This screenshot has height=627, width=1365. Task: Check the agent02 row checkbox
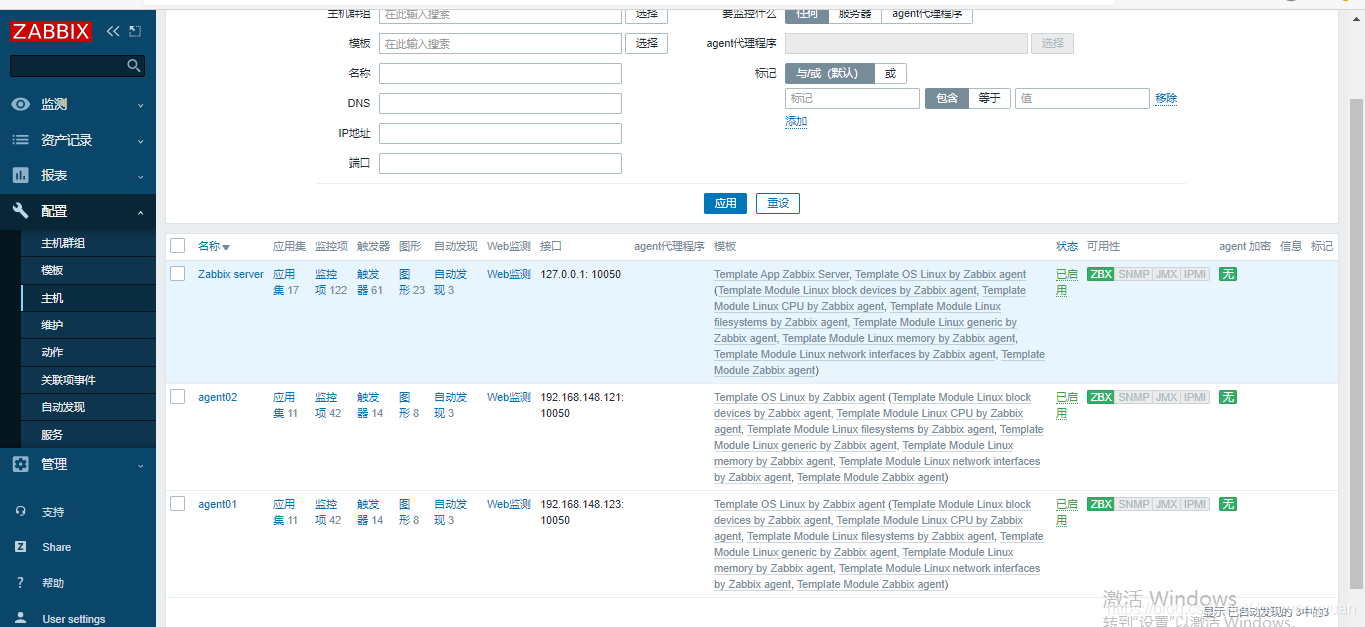coord(178,397)
